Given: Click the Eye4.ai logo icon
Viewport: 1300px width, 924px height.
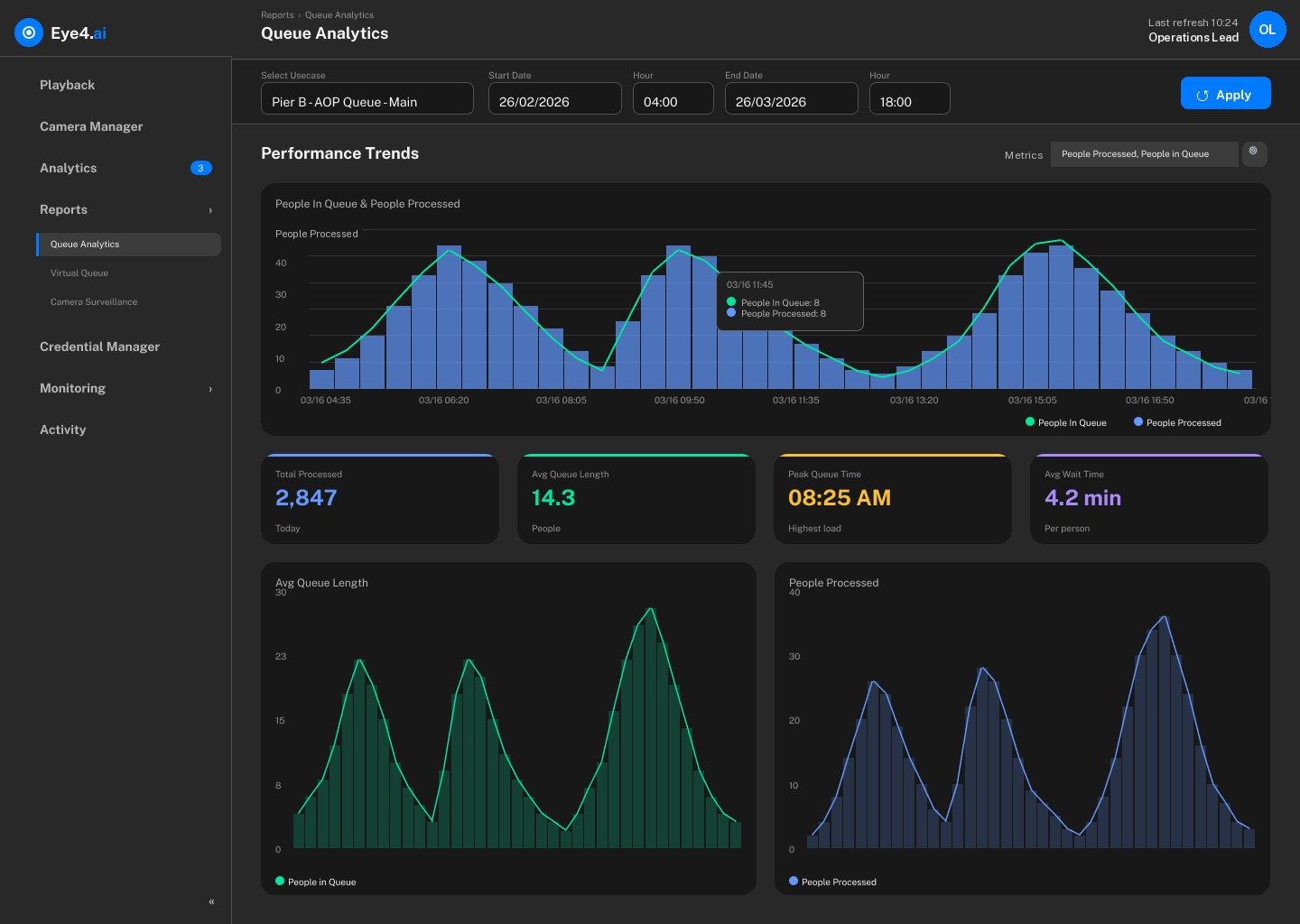Looking at the screenshot, I should (x=29, y=32).
